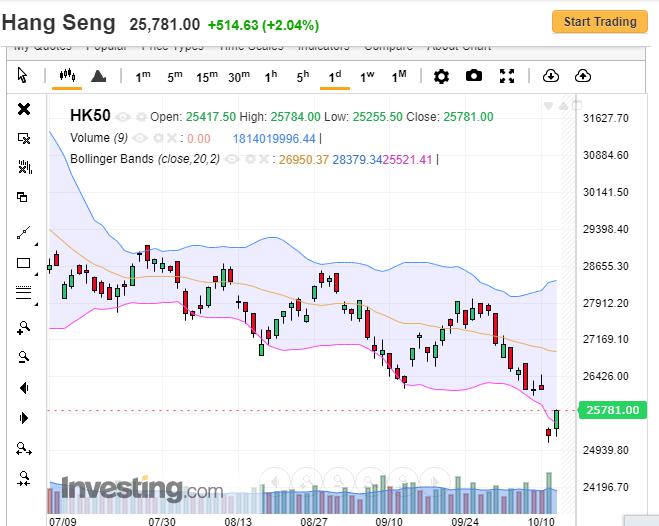Image resolution: width=659 pixels, height=526 pixels.
Task: Take a chart snapshot with camera
Action: 474,76
